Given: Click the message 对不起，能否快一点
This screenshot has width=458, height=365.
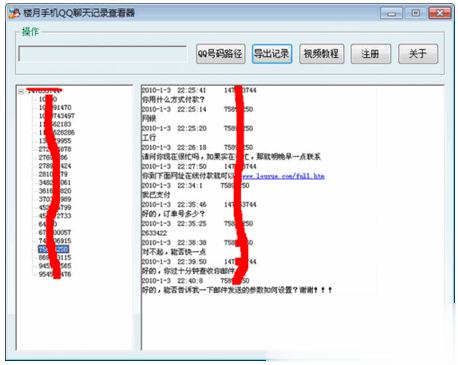Looking at the screenshot, I should click(x=174, y=252).
